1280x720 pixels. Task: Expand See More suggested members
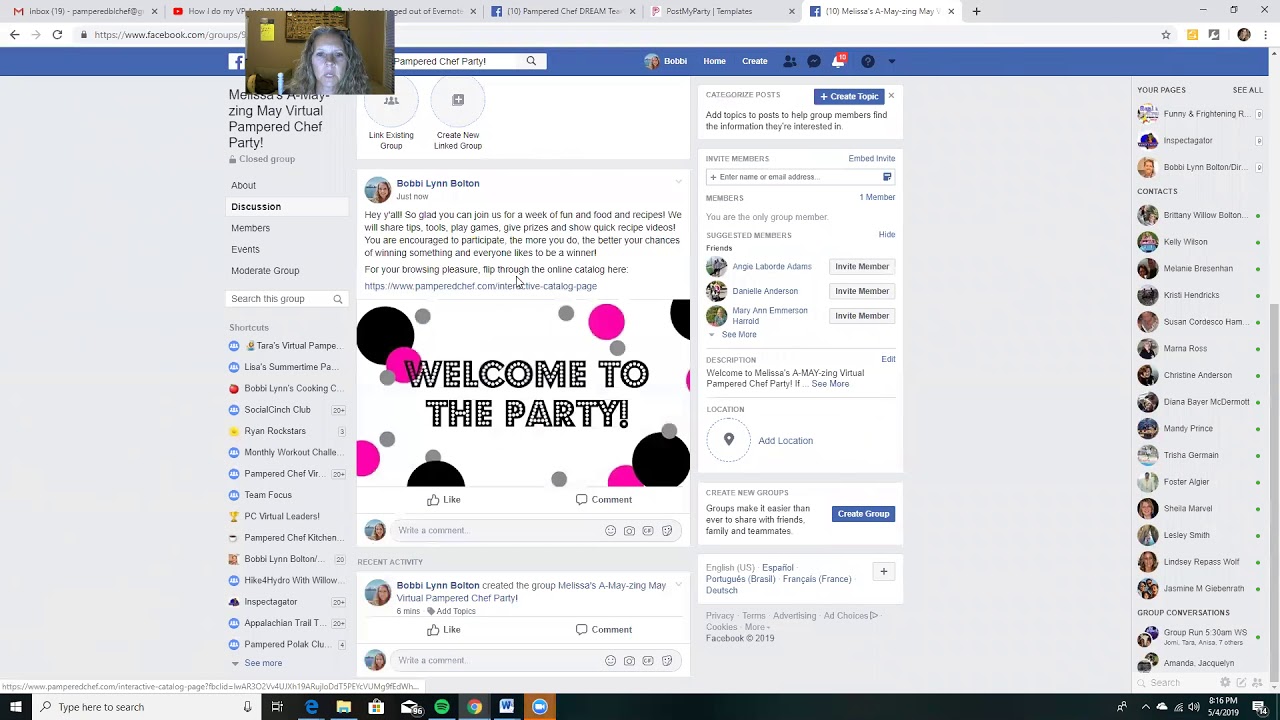(x=738, y=334)
